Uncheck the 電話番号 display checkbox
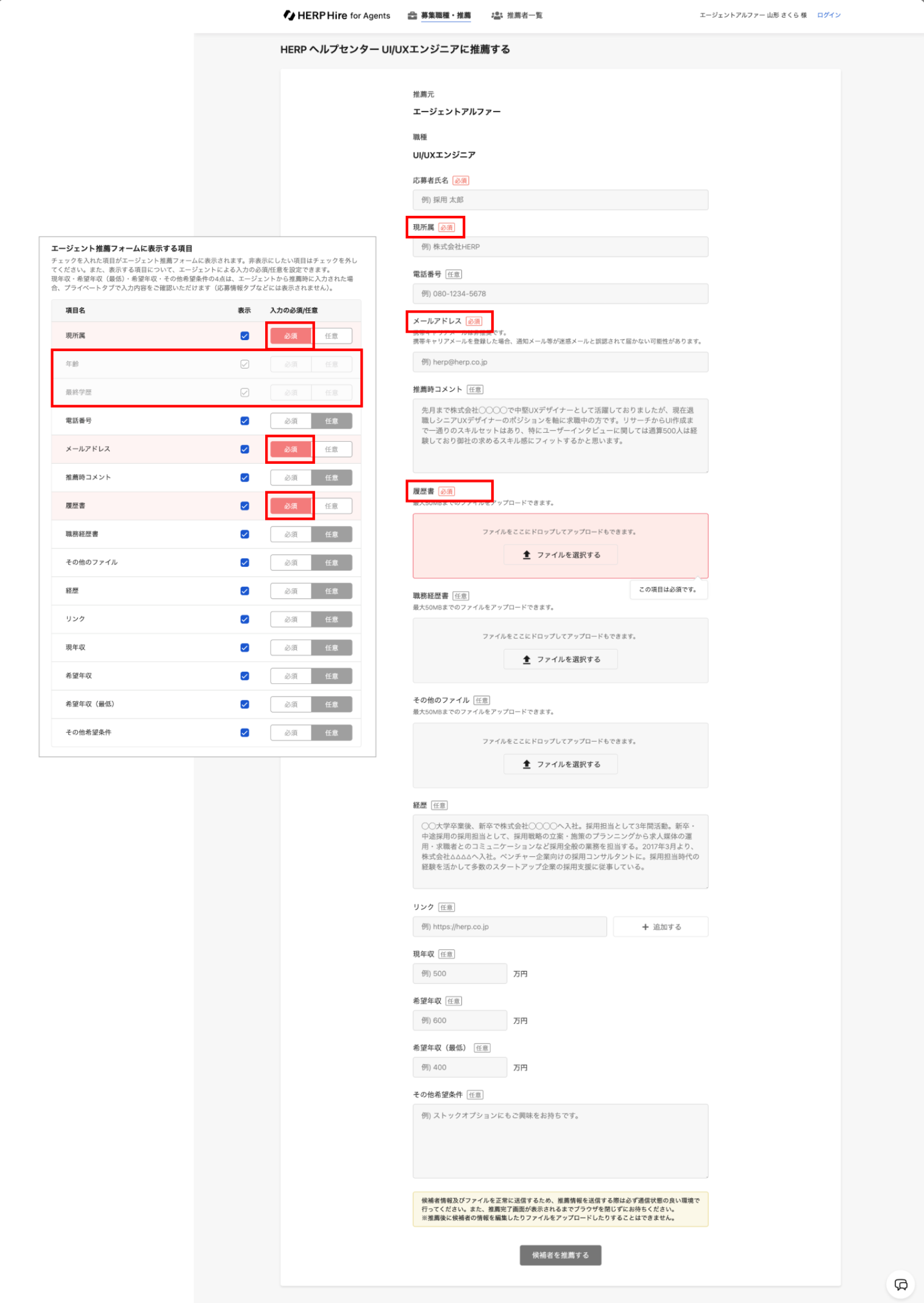The image size is (924, 1303). point(244,421)
